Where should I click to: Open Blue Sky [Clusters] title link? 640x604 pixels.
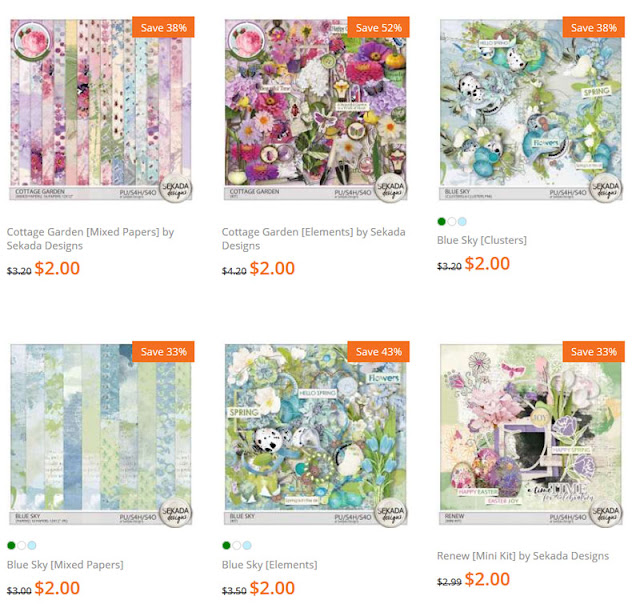click(482, 240)
